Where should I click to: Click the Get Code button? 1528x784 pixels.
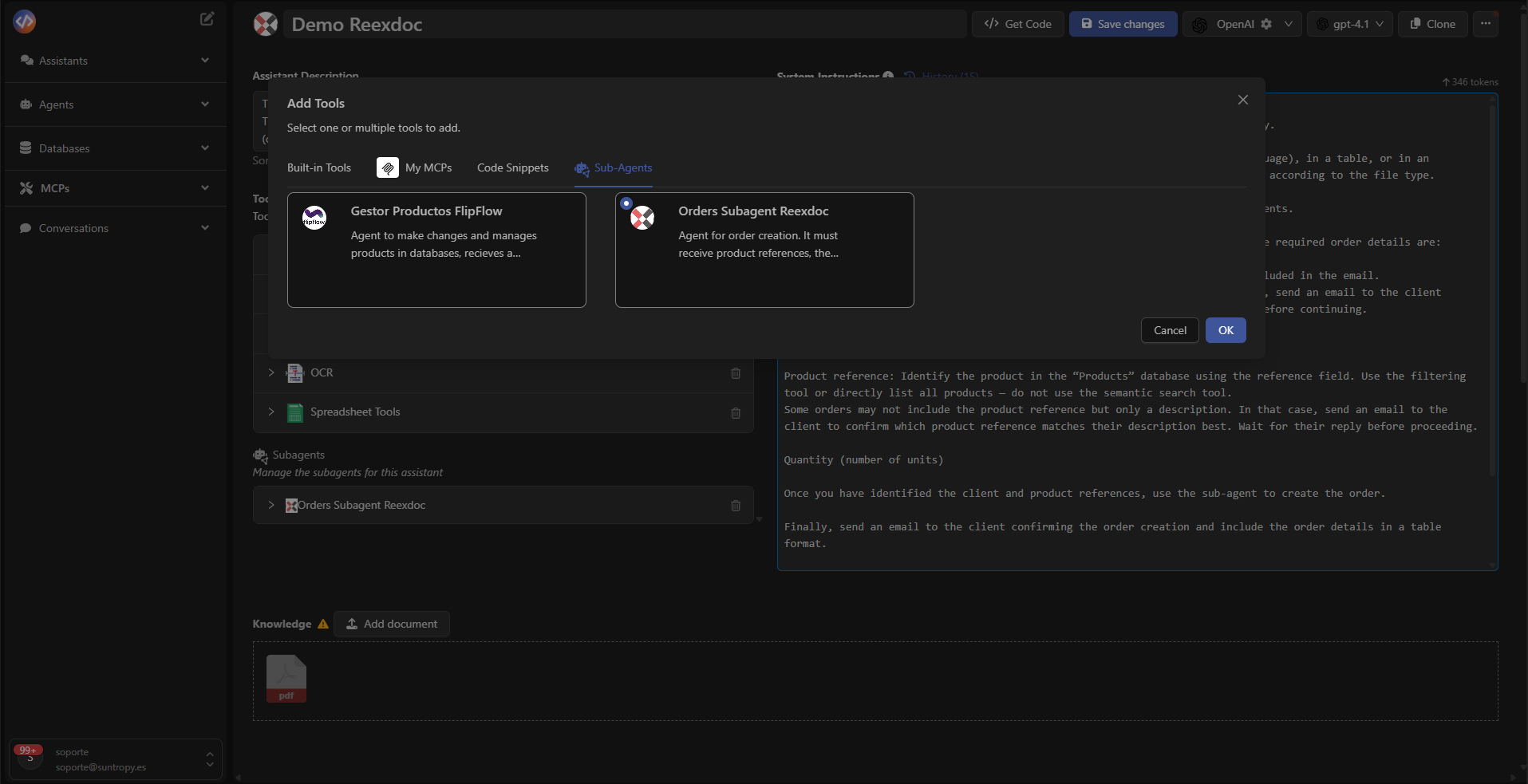pos(1017,24)
